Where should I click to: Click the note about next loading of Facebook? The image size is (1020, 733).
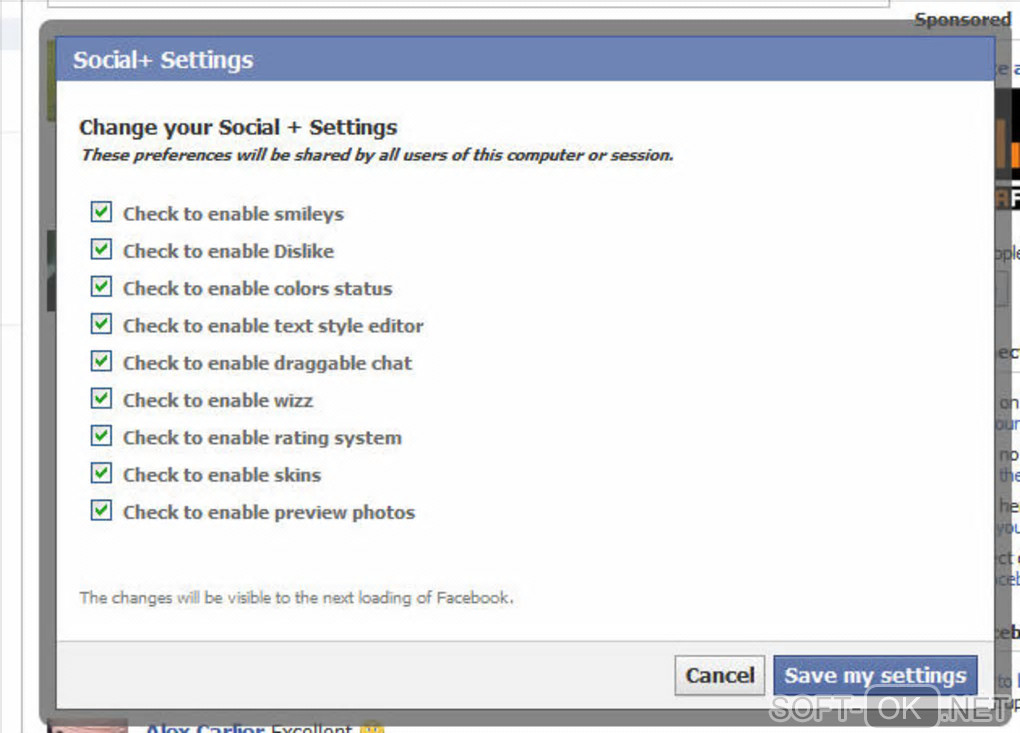[296, 598]
